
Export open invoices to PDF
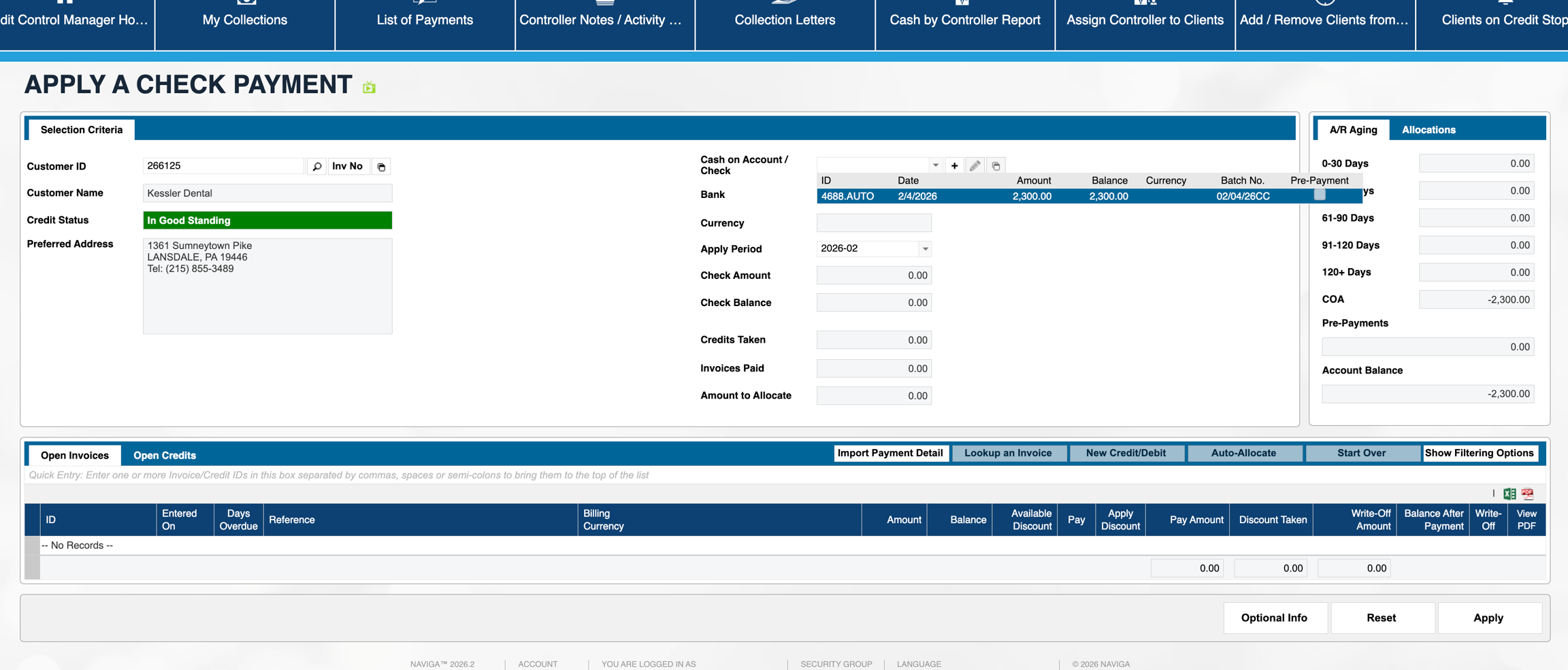coord(1528,494)
